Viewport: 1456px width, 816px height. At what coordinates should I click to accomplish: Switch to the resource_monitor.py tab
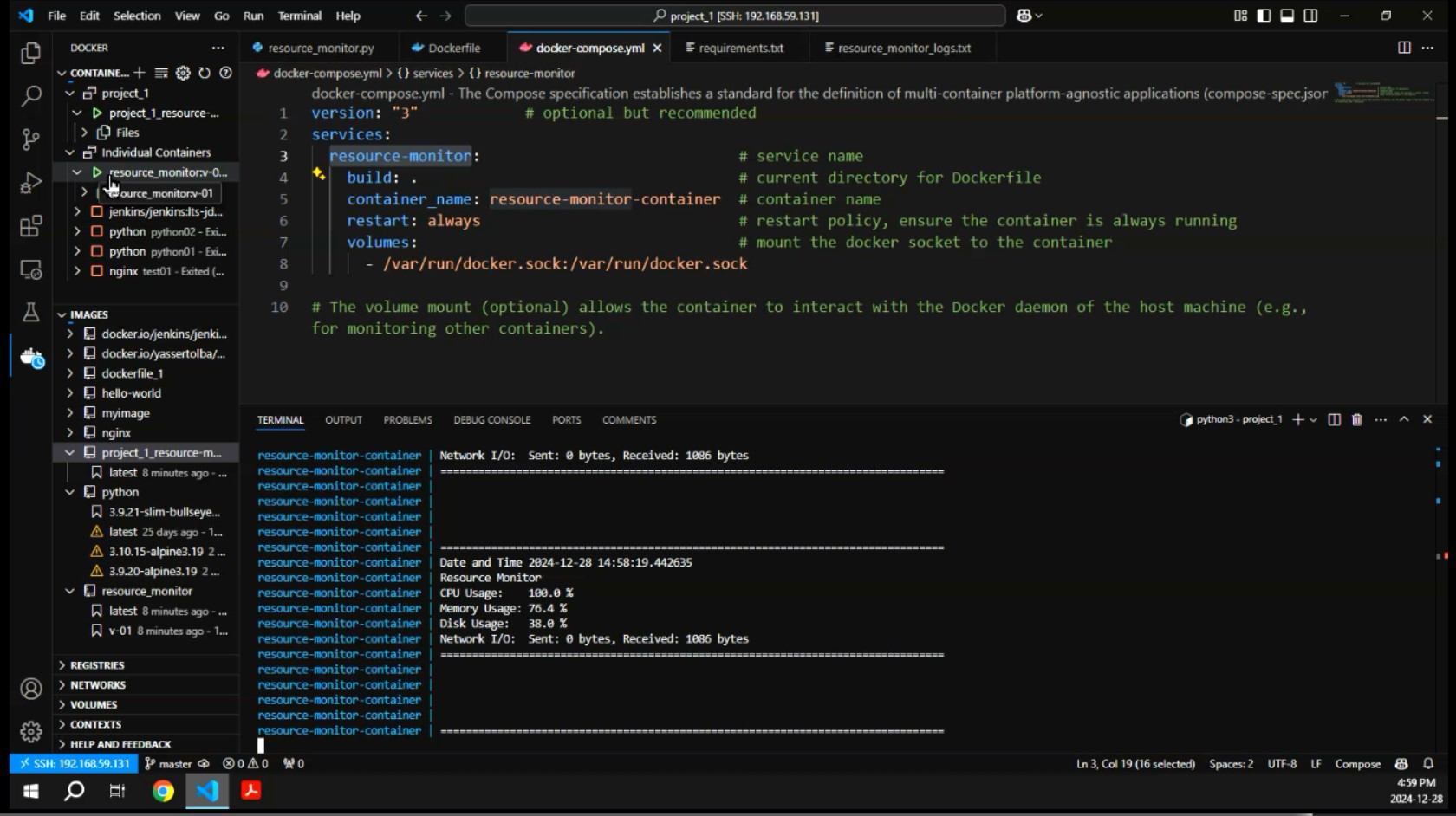tap(321, 48)
